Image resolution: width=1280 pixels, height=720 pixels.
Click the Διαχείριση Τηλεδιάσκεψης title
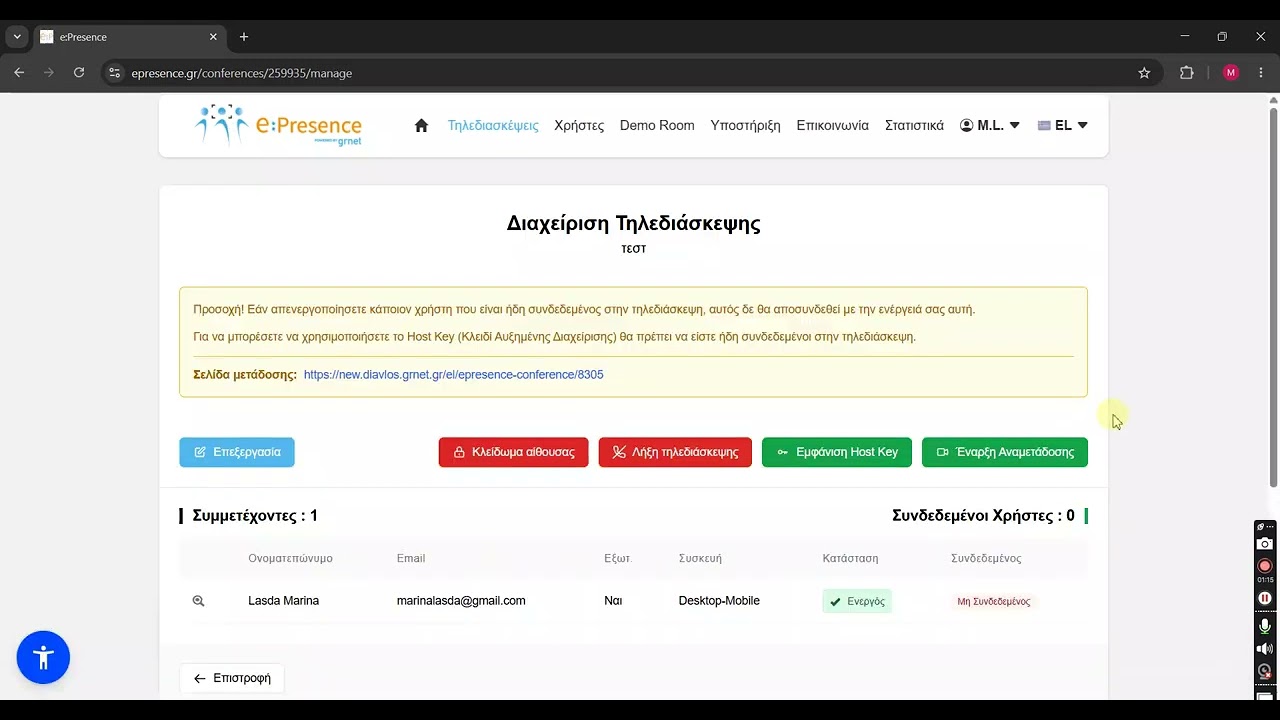point(634,223)
